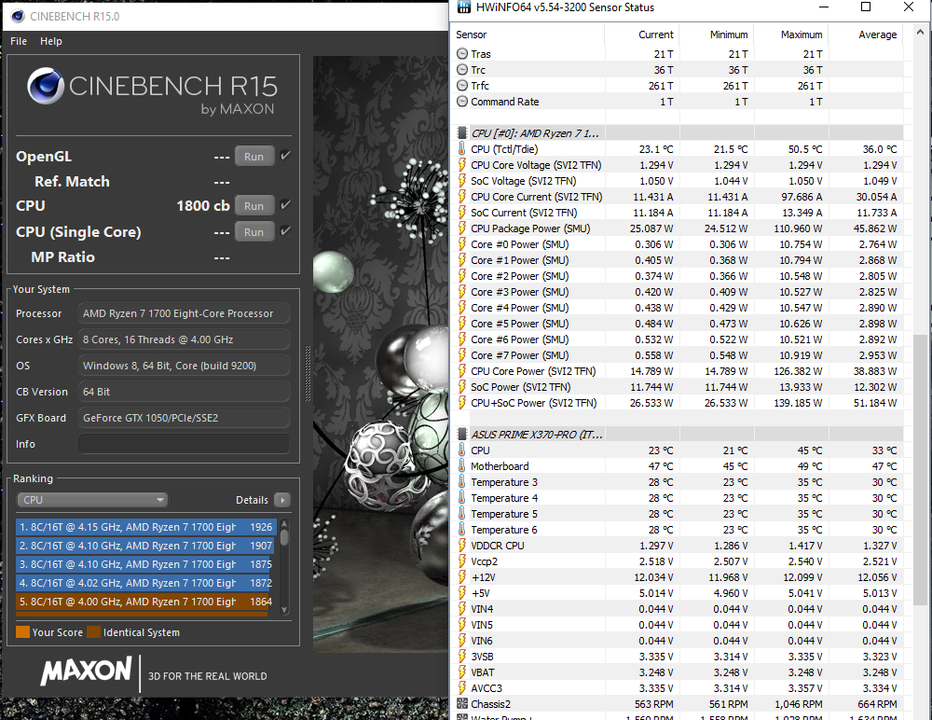932x720 pixels.
Task: Click the chip icon of ASUS PRIME X370-PRO group
Action: click(x=462, y=434)
